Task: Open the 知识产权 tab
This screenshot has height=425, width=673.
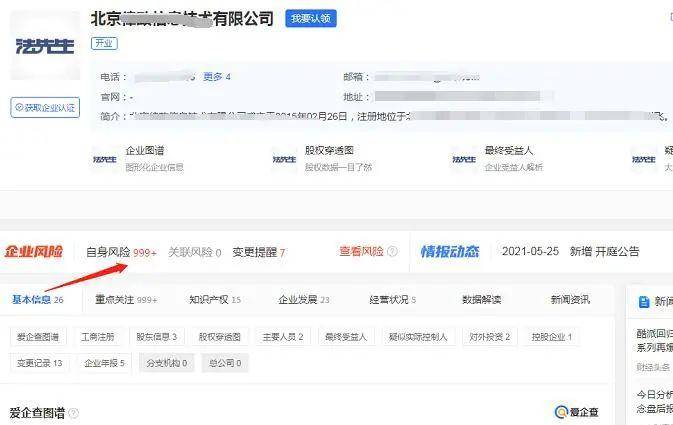Action: point(215,299)
